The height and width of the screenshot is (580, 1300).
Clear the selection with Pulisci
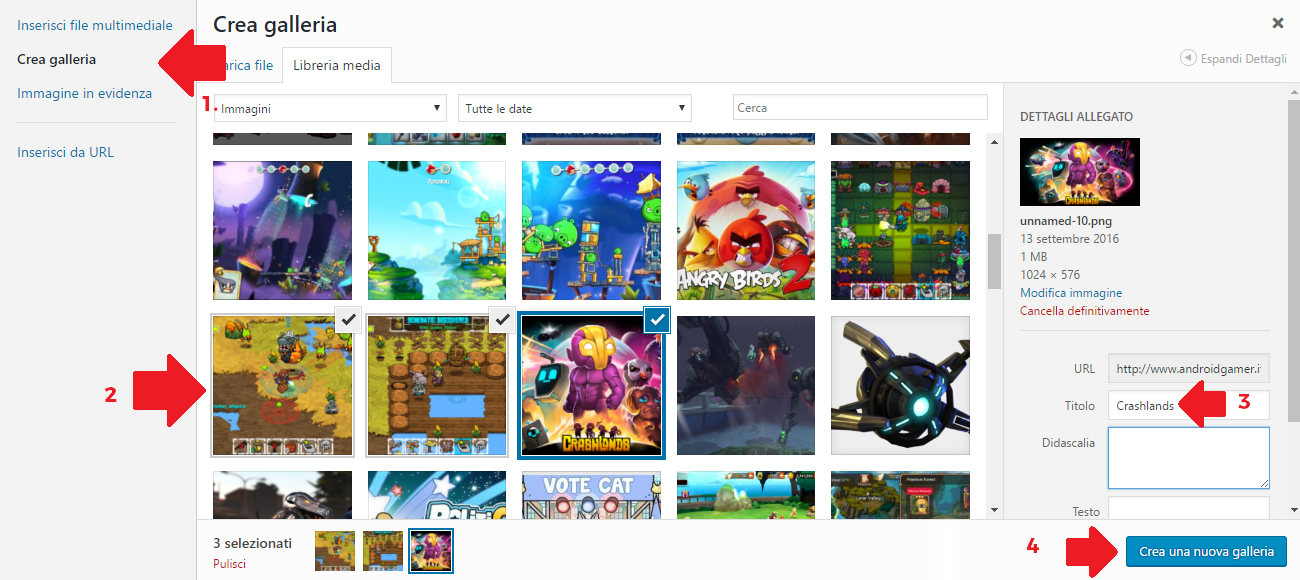coord(229,564)
